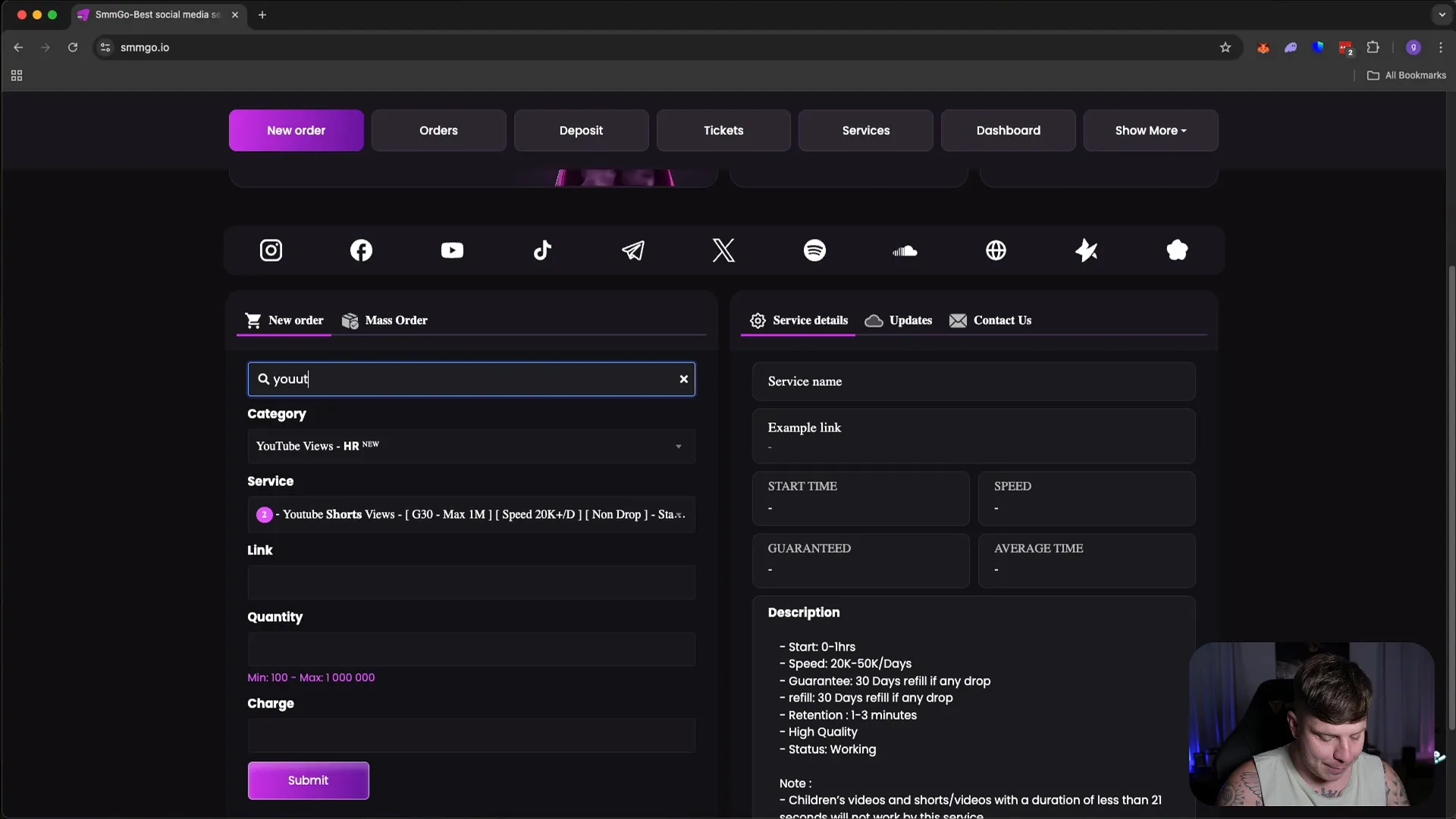Open the browser extensions puzzle icon
The height and width of the screenshot is (819, 1456).
click(x=1373, y=47)
